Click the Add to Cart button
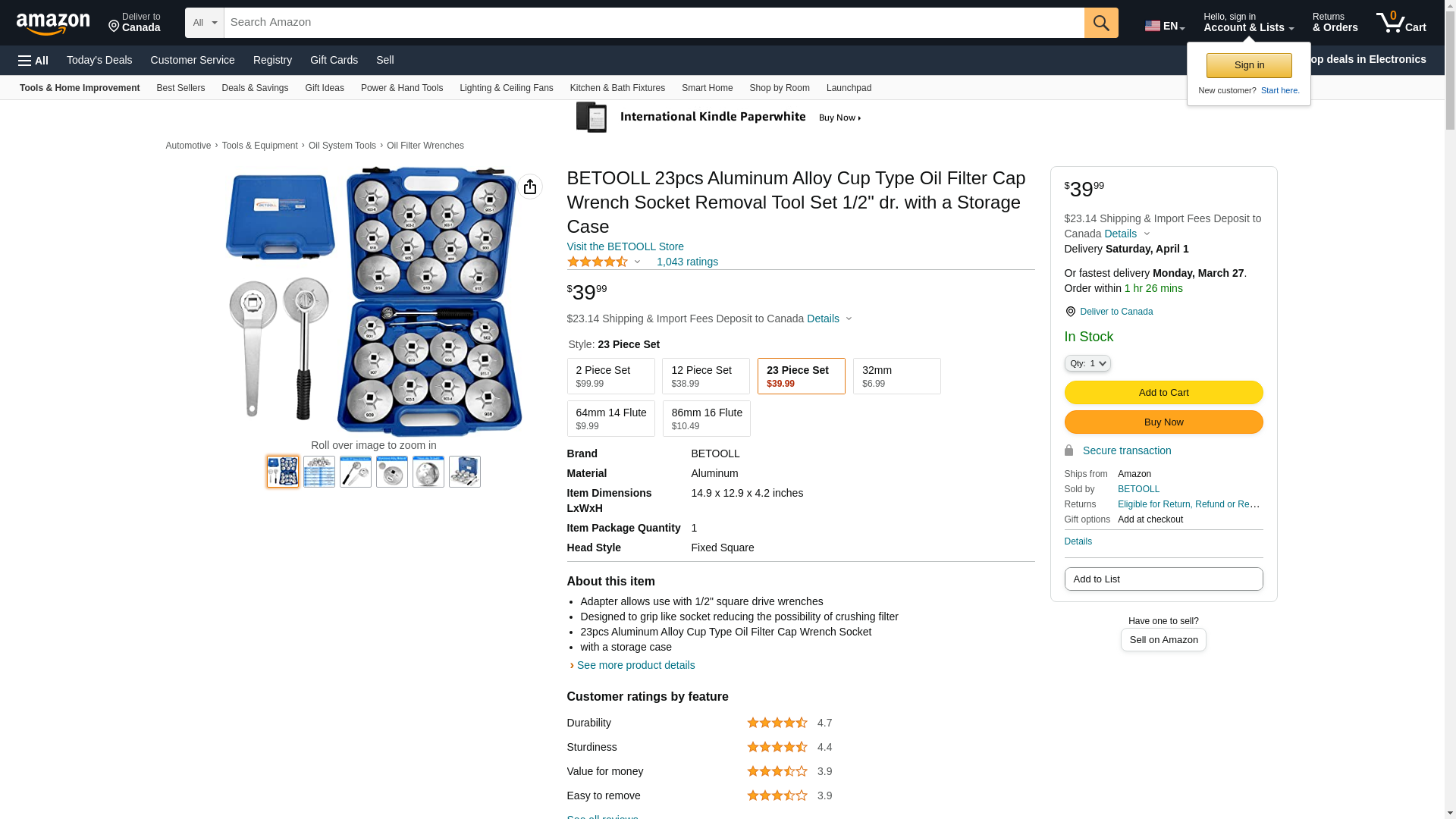1456x819 pixels. click(1163, 393)
